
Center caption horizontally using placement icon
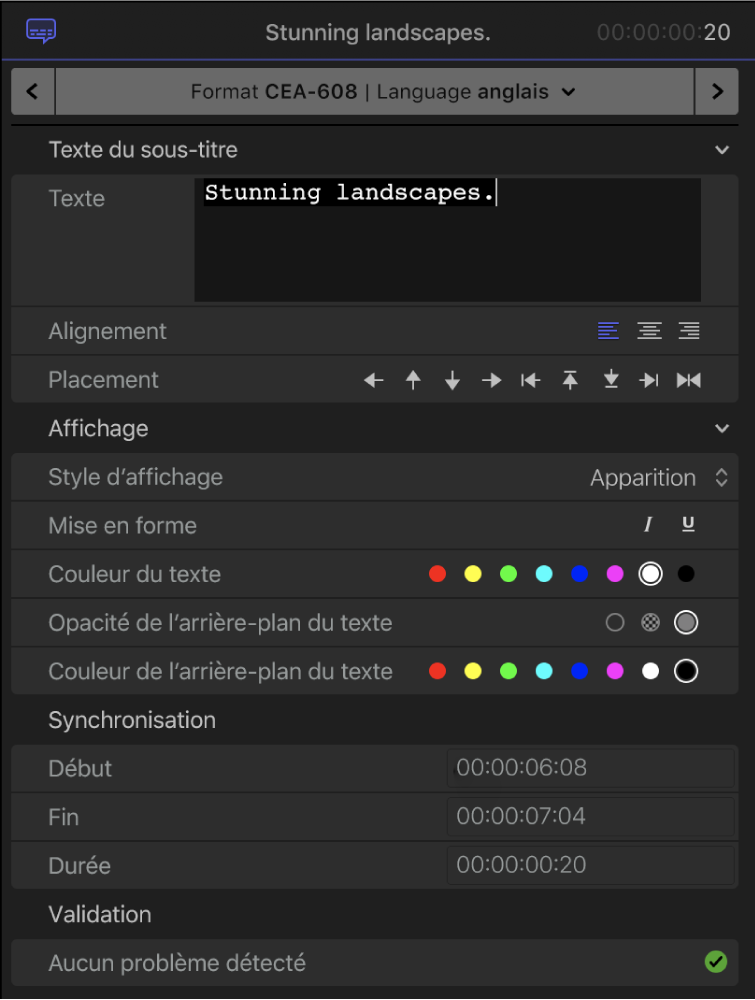pos(689,380)
